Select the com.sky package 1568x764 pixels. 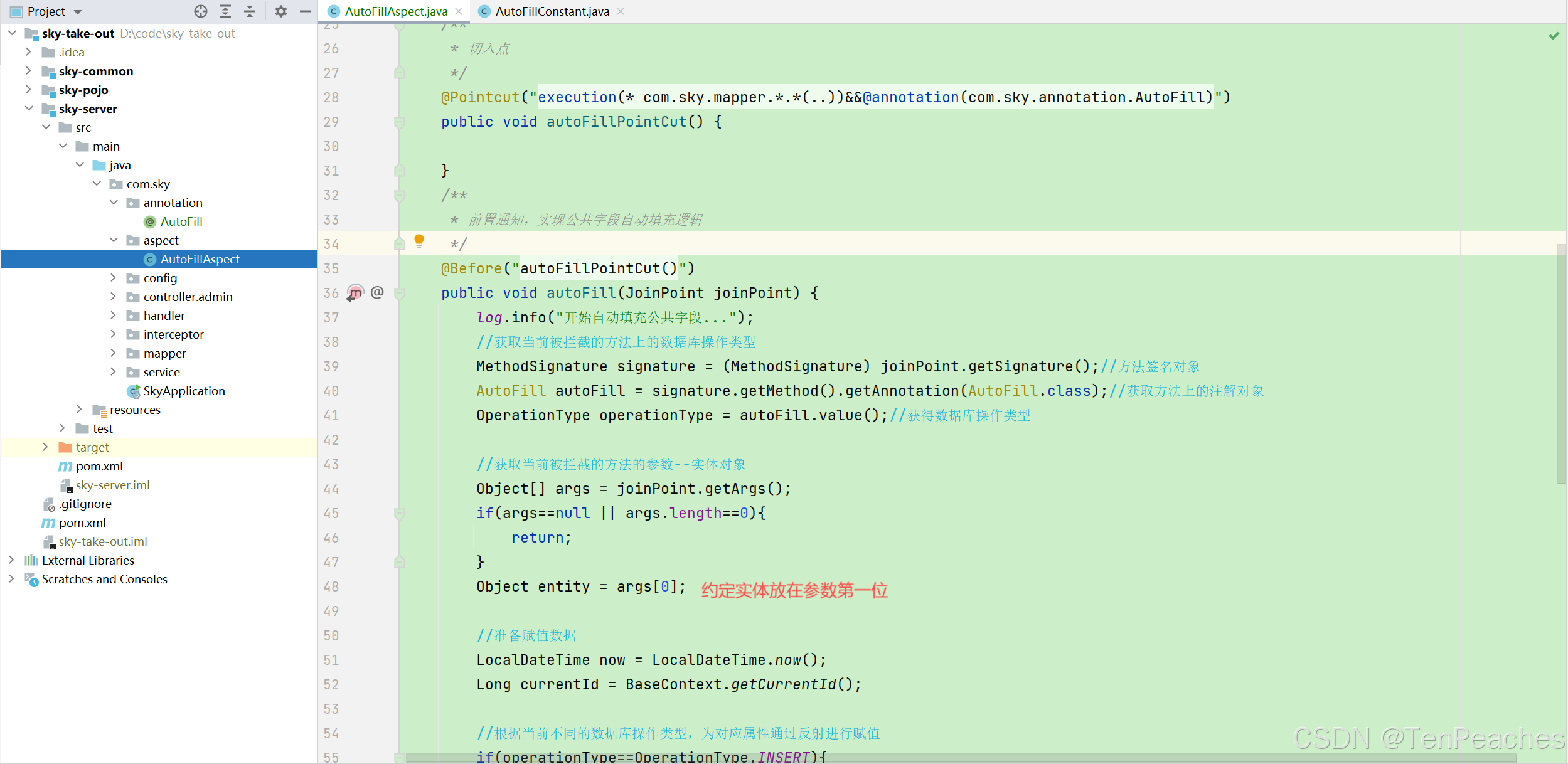(x=148, y=184)
